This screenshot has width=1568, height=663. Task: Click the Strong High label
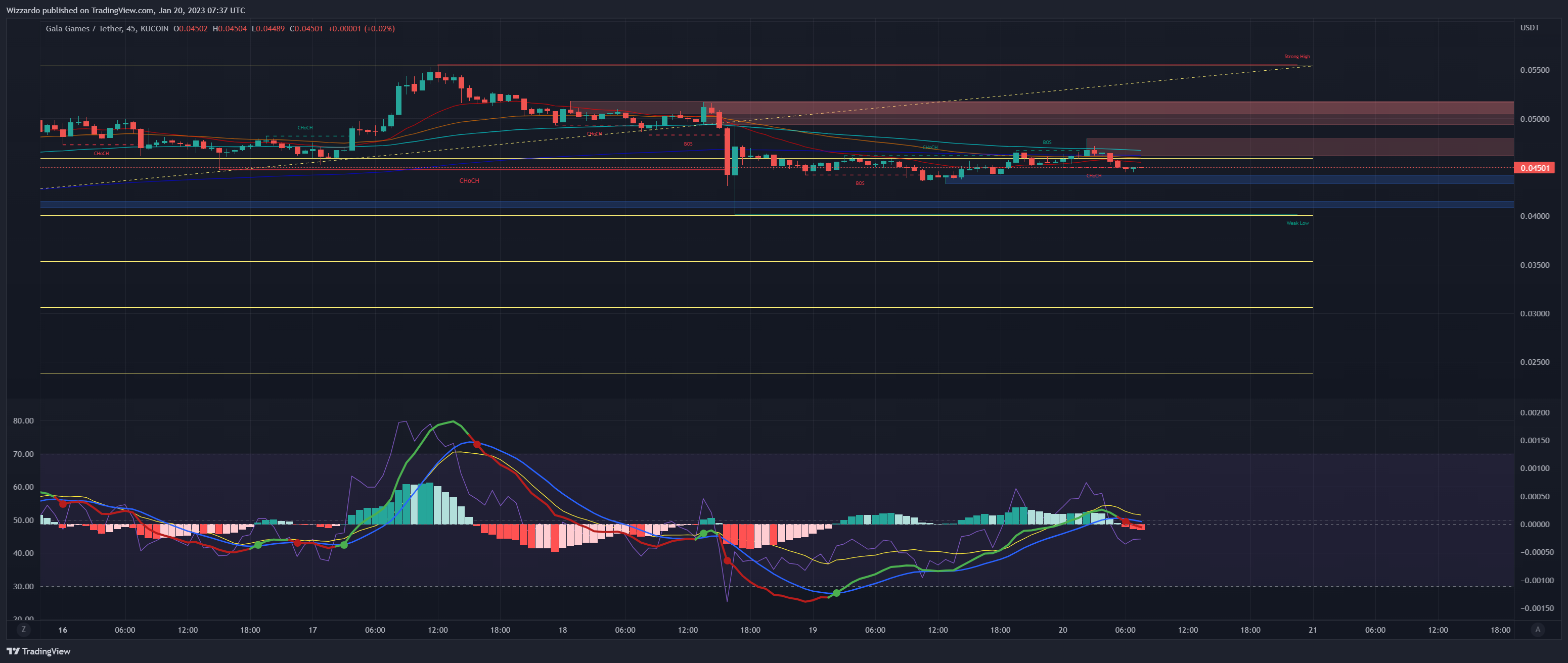click(1297, 57)
